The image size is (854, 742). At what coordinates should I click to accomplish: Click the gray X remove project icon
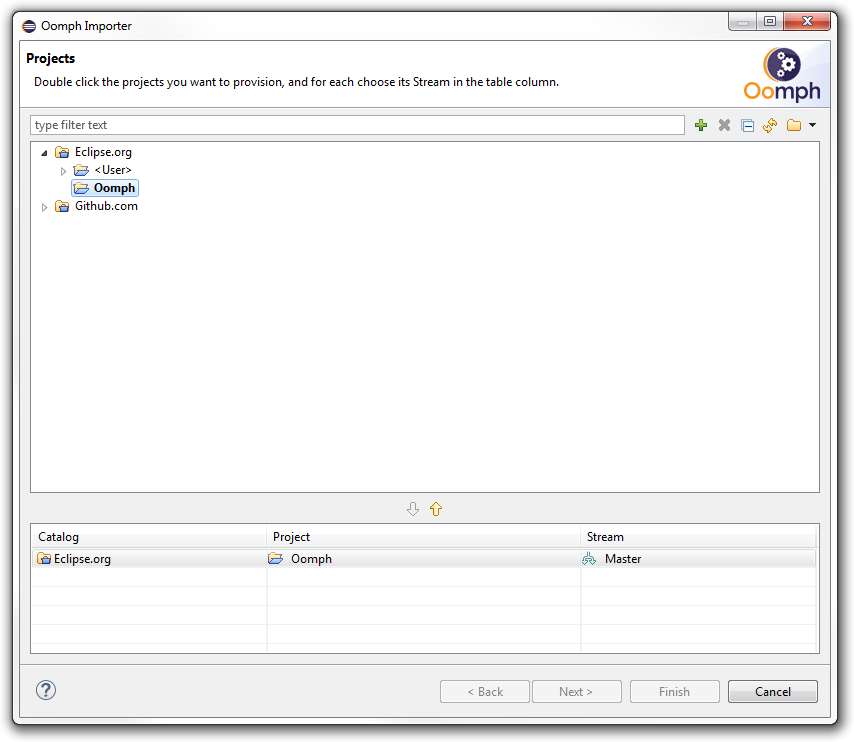pyautogui.click(x=724, y=125)
